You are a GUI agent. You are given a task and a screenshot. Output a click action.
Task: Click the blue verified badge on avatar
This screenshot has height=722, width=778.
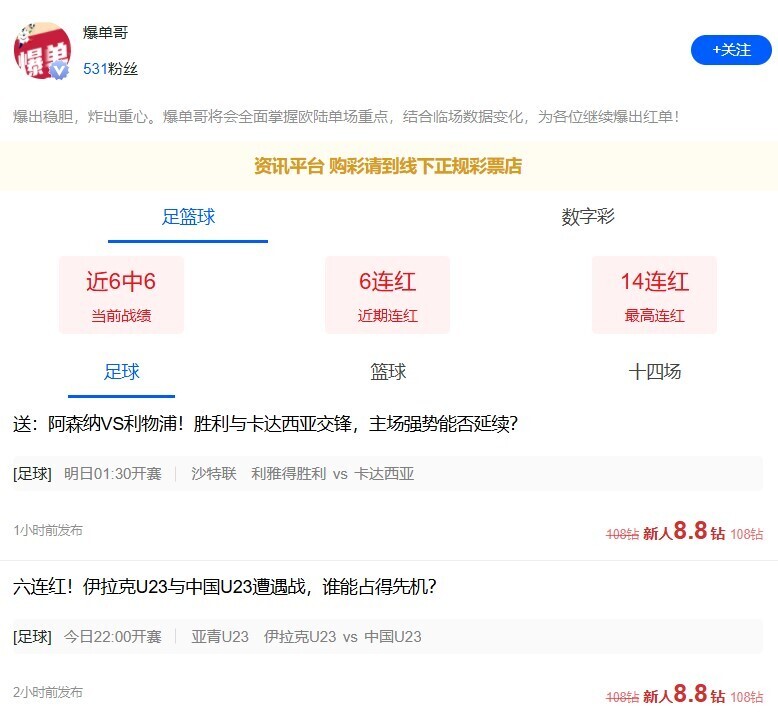60,70
